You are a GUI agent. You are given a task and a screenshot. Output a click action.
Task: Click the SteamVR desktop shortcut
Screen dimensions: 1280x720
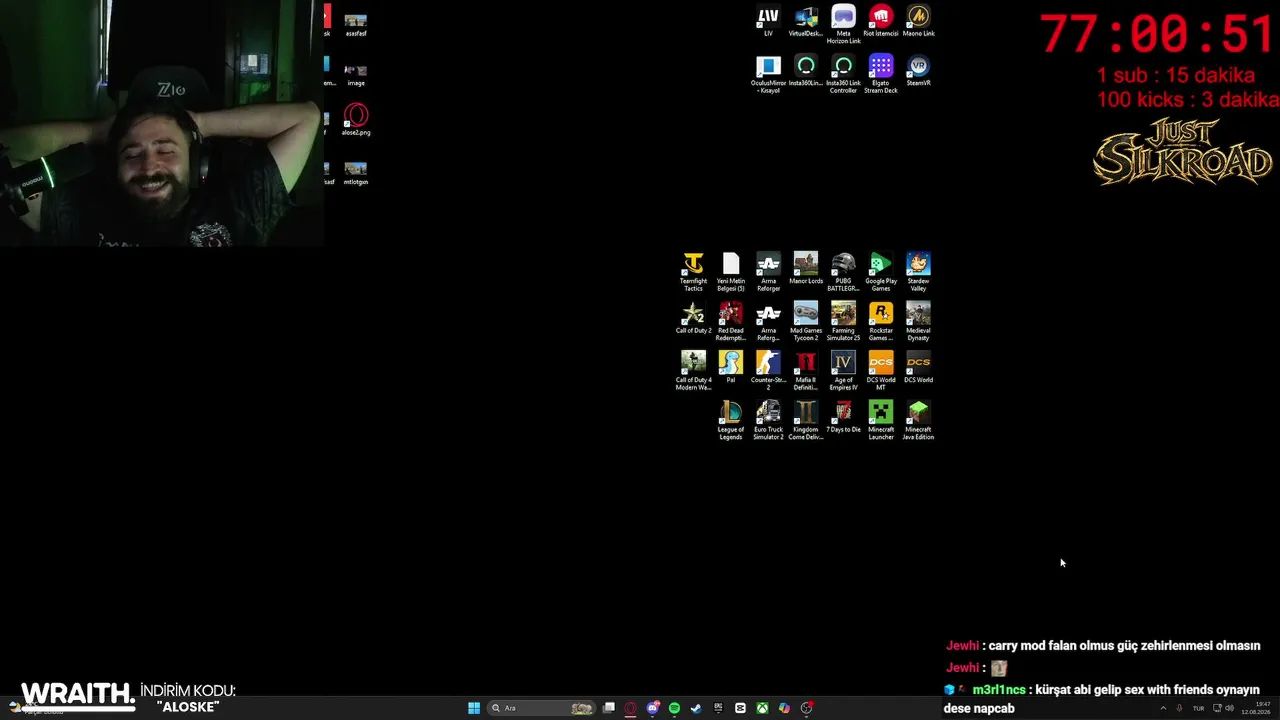tap(918, 71)
